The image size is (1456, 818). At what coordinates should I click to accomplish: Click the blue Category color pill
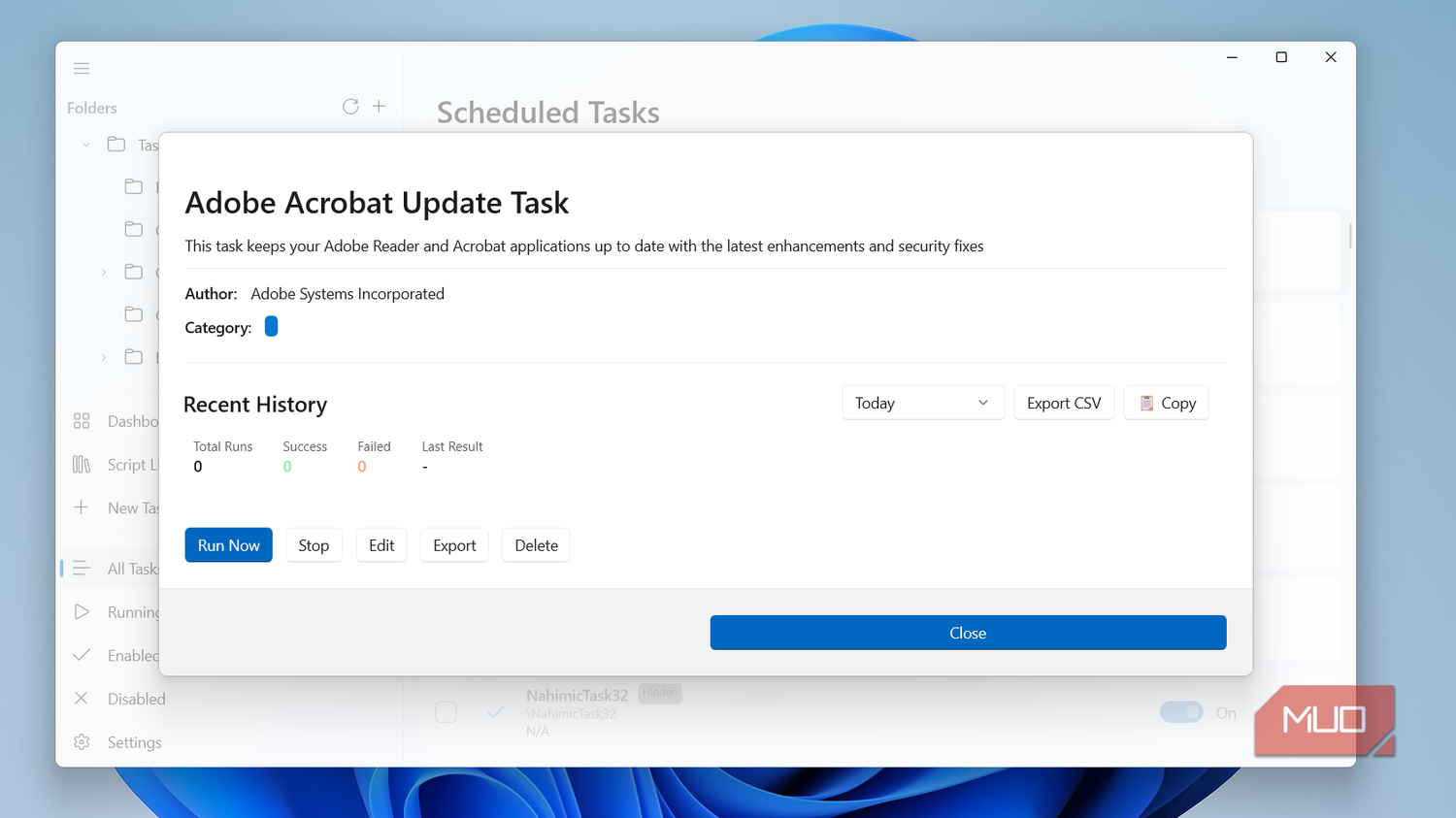tap(271, 327)
